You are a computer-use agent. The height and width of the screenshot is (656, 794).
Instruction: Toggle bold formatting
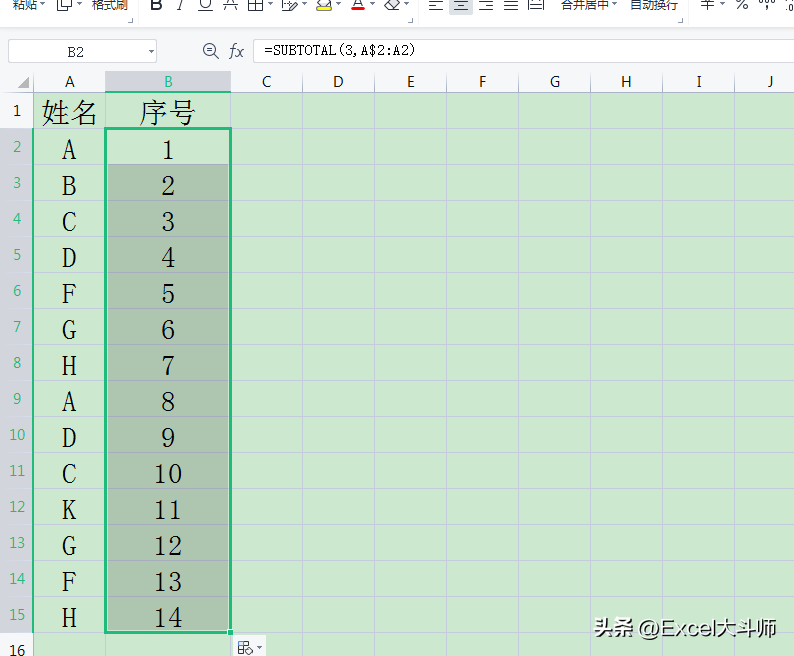[156, 6]
